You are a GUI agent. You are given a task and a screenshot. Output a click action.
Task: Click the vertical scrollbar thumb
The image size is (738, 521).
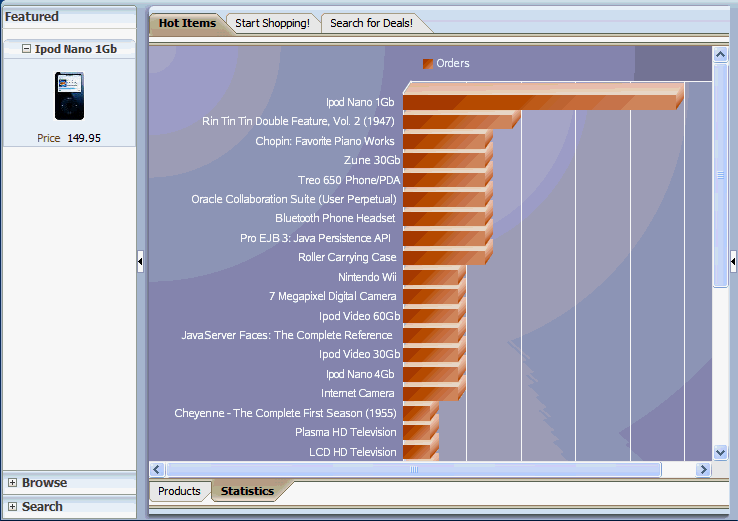click(x=720, y=175)
